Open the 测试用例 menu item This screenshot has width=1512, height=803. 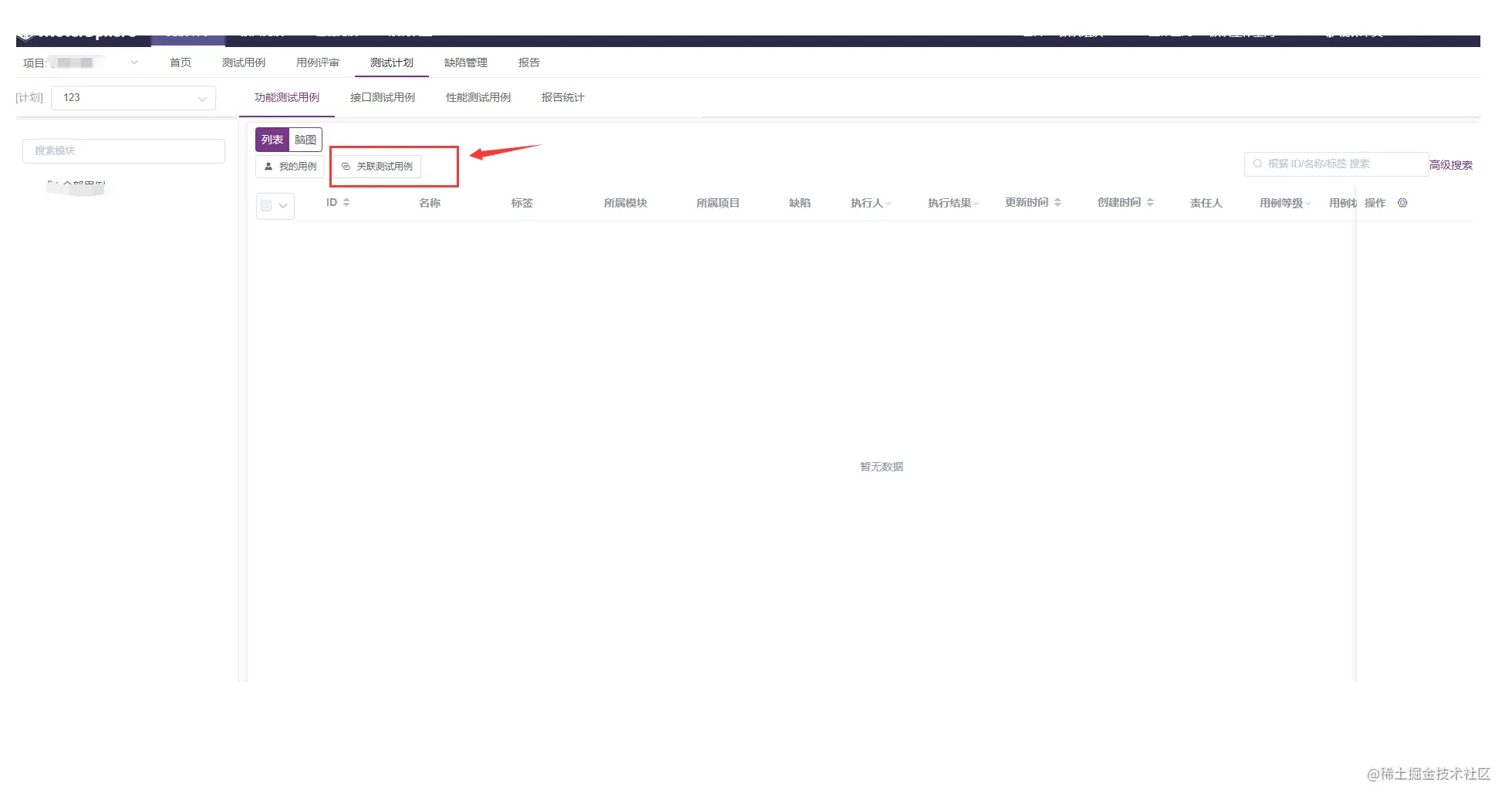point(244,62)
